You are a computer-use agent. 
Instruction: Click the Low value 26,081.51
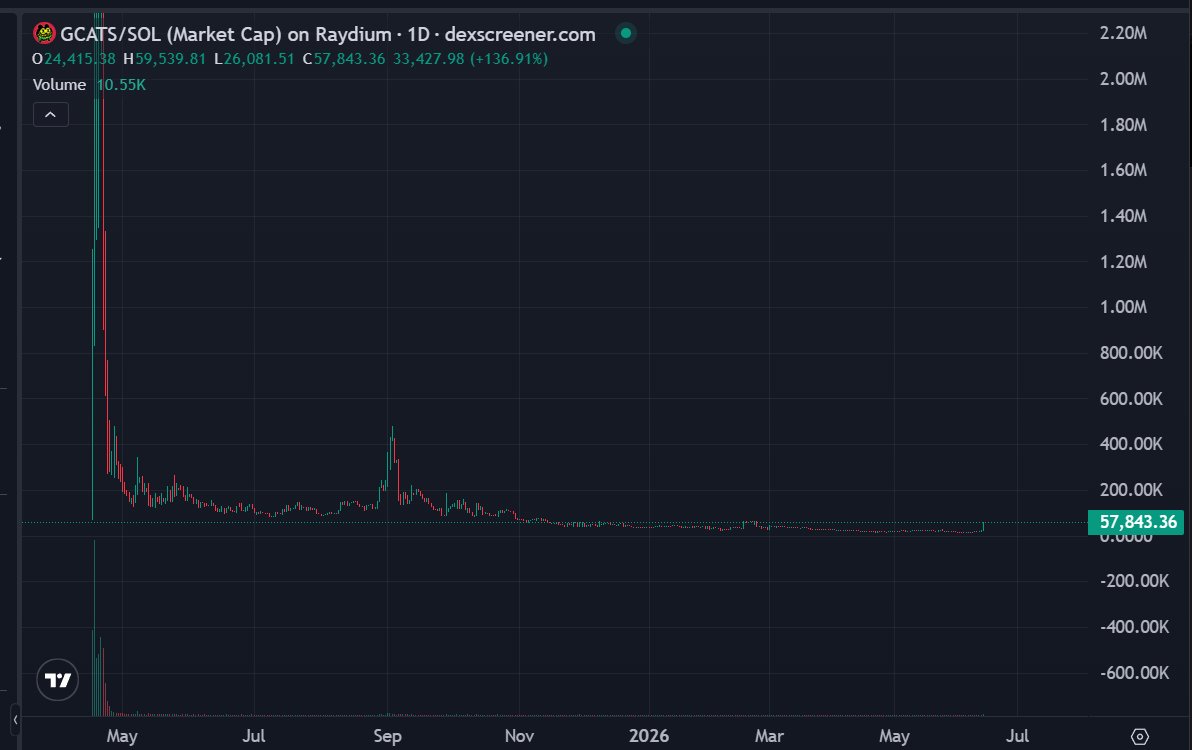point(258,59)
